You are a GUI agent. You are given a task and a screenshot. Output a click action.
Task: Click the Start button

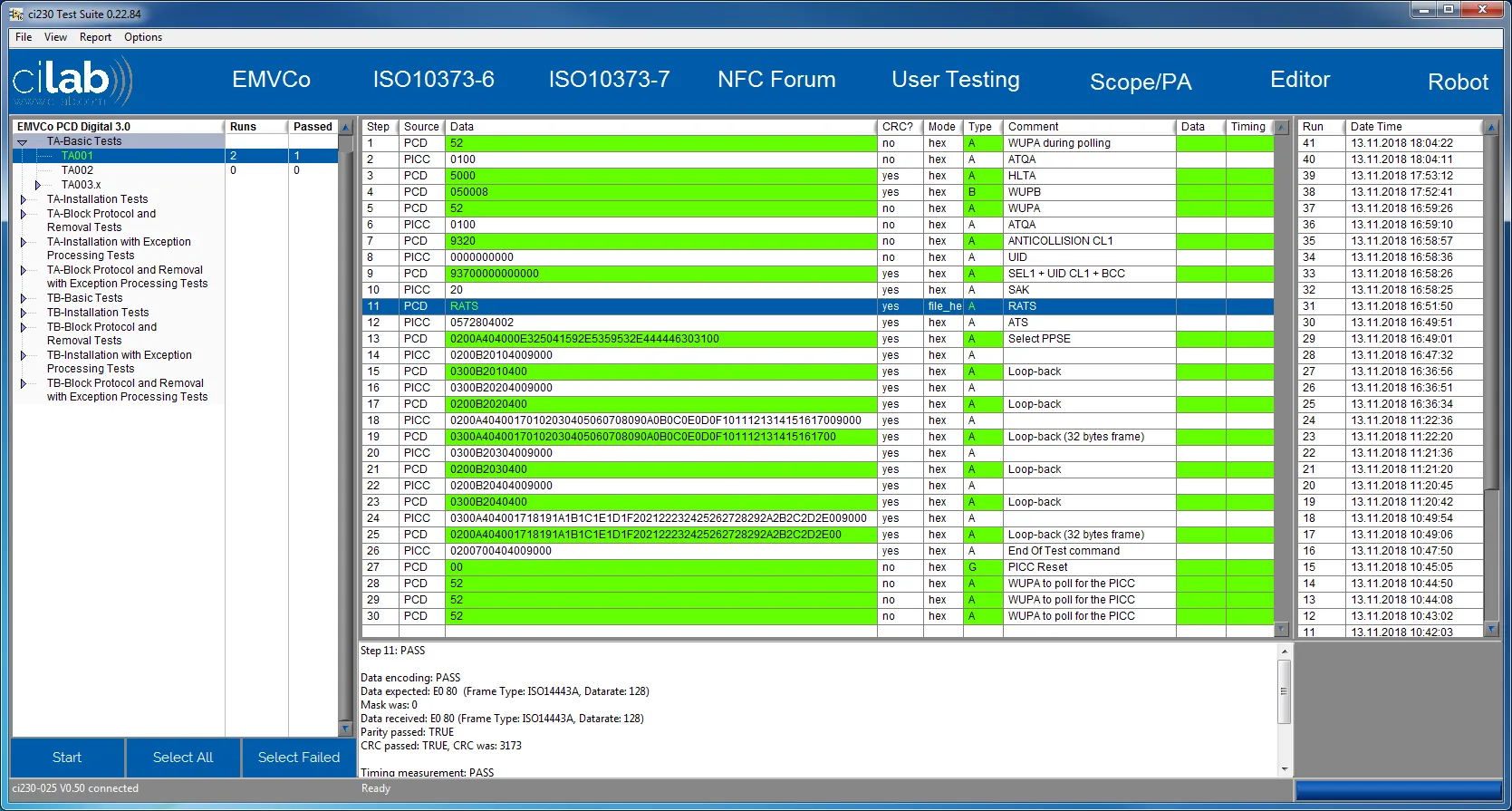pos(67,758)
